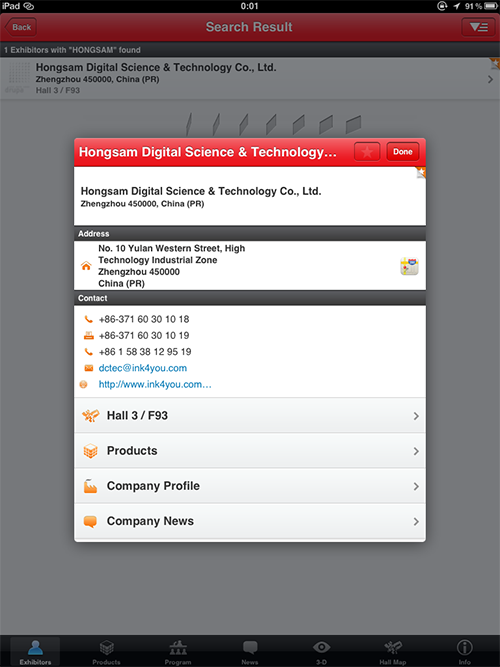Screen dimensions: 500x667
Task: Call phone number +86-371 60 30 10 18
Action: click(144, 319)
